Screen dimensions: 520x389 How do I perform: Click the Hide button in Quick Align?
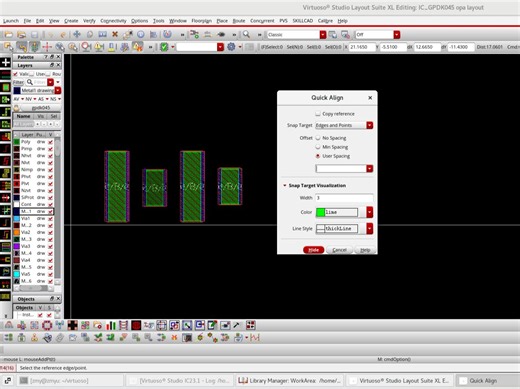tap(313, 250)
